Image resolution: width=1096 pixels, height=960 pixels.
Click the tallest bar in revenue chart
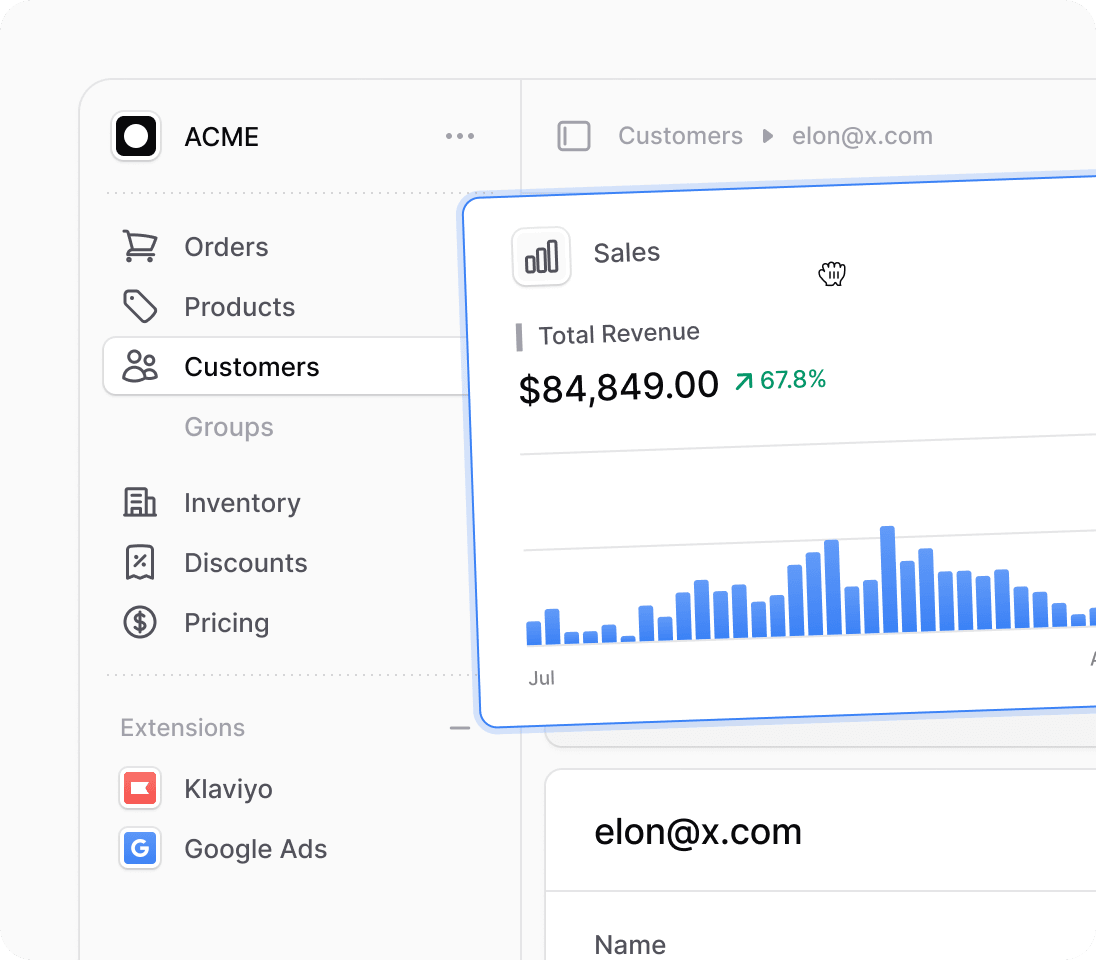[887, 580]
